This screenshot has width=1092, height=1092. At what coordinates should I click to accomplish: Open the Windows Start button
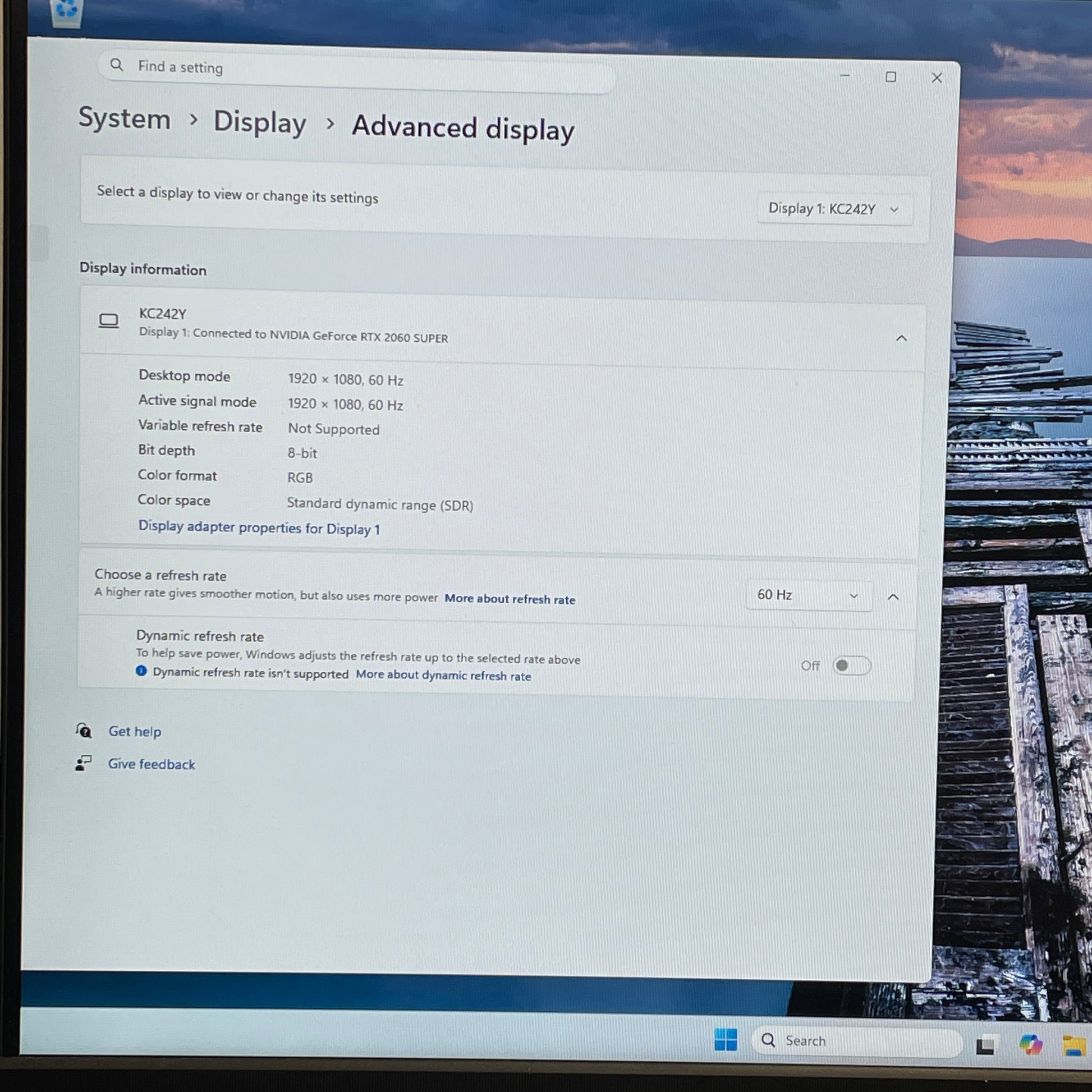pyautogui.click(x=726, y=1039)
